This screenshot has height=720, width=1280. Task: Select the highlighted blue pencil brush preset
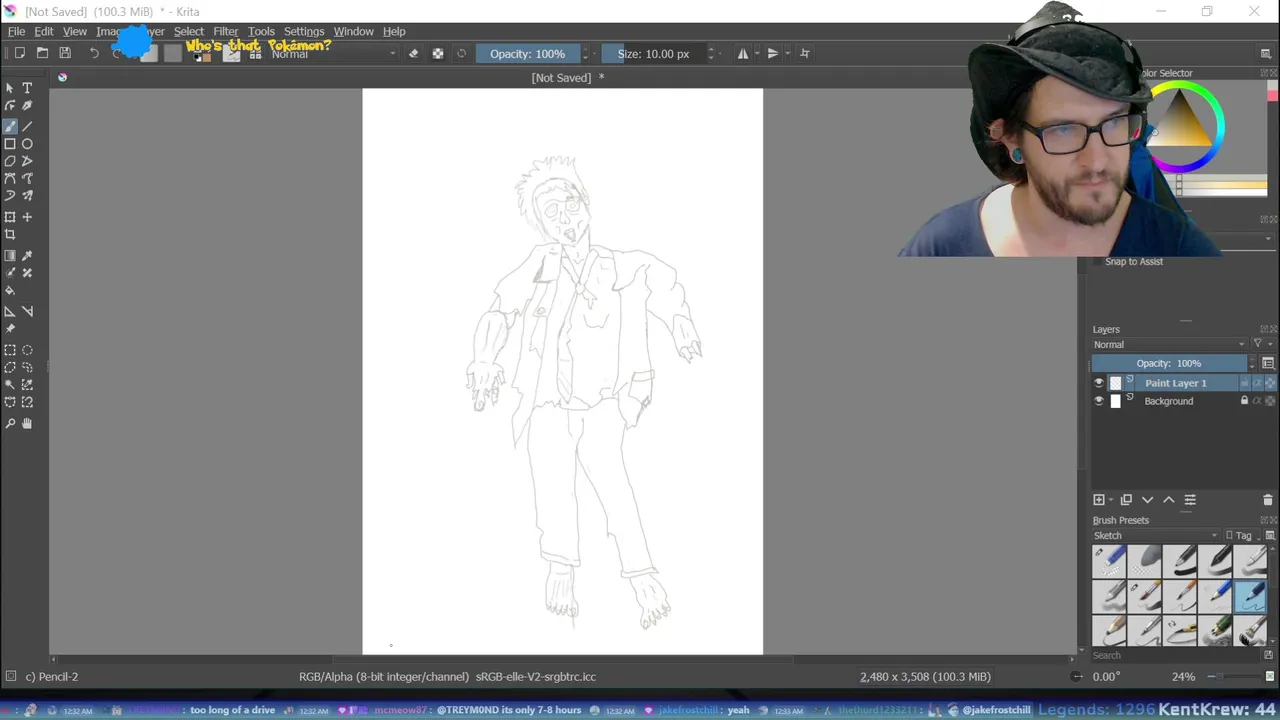point(1250,597)
